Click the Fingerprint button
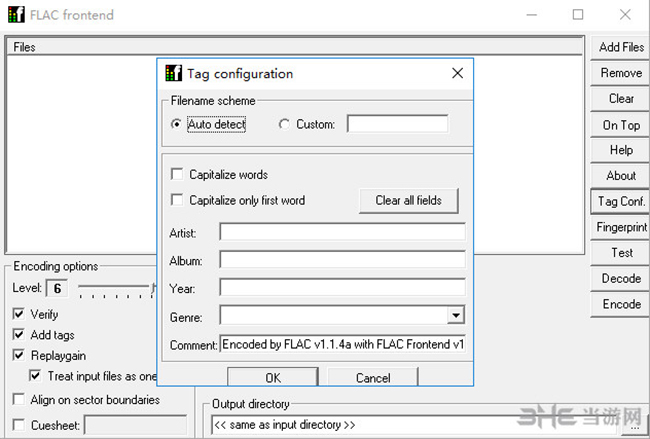This screenshot has width=650, height=439. [621, 227]
